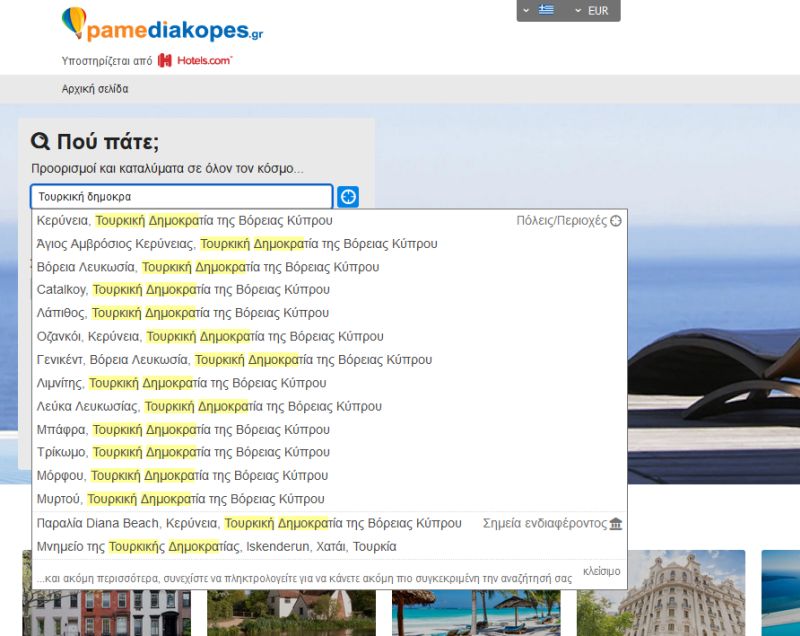Open the tropical beach umbrellas thumbnail
Image resolution: width=800 pixels, height=636 pixels.
click(476, 613)
